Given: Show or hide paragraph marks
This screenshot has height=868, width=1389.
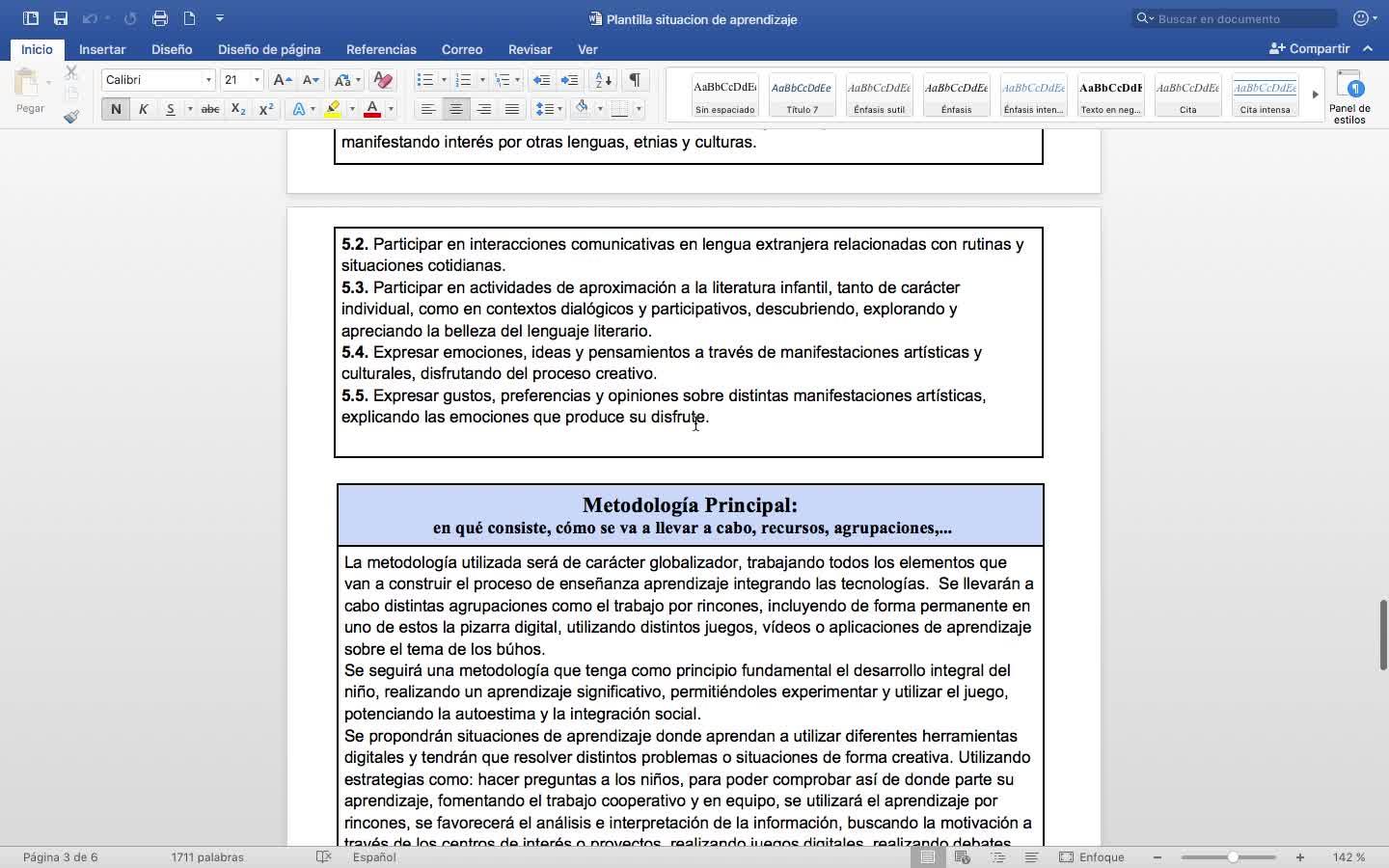Looking at the screenshot, I should (635, 80).
